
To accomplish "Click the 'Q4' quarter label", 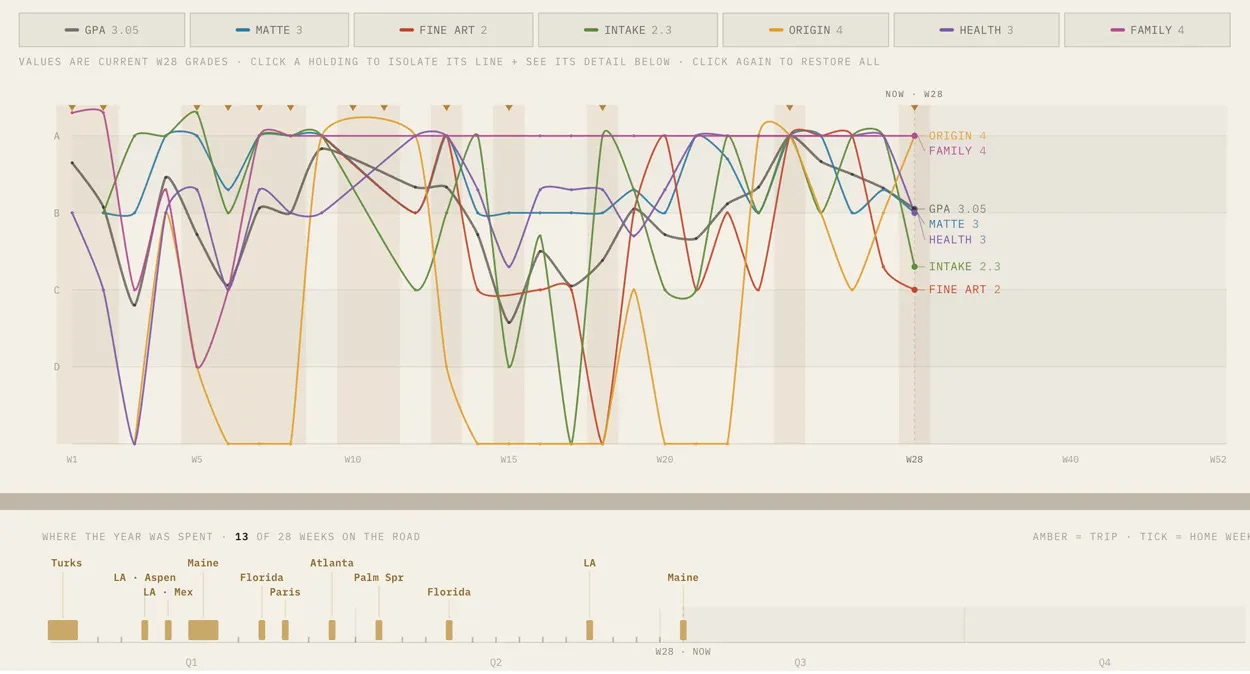I will click(1104, 663).
